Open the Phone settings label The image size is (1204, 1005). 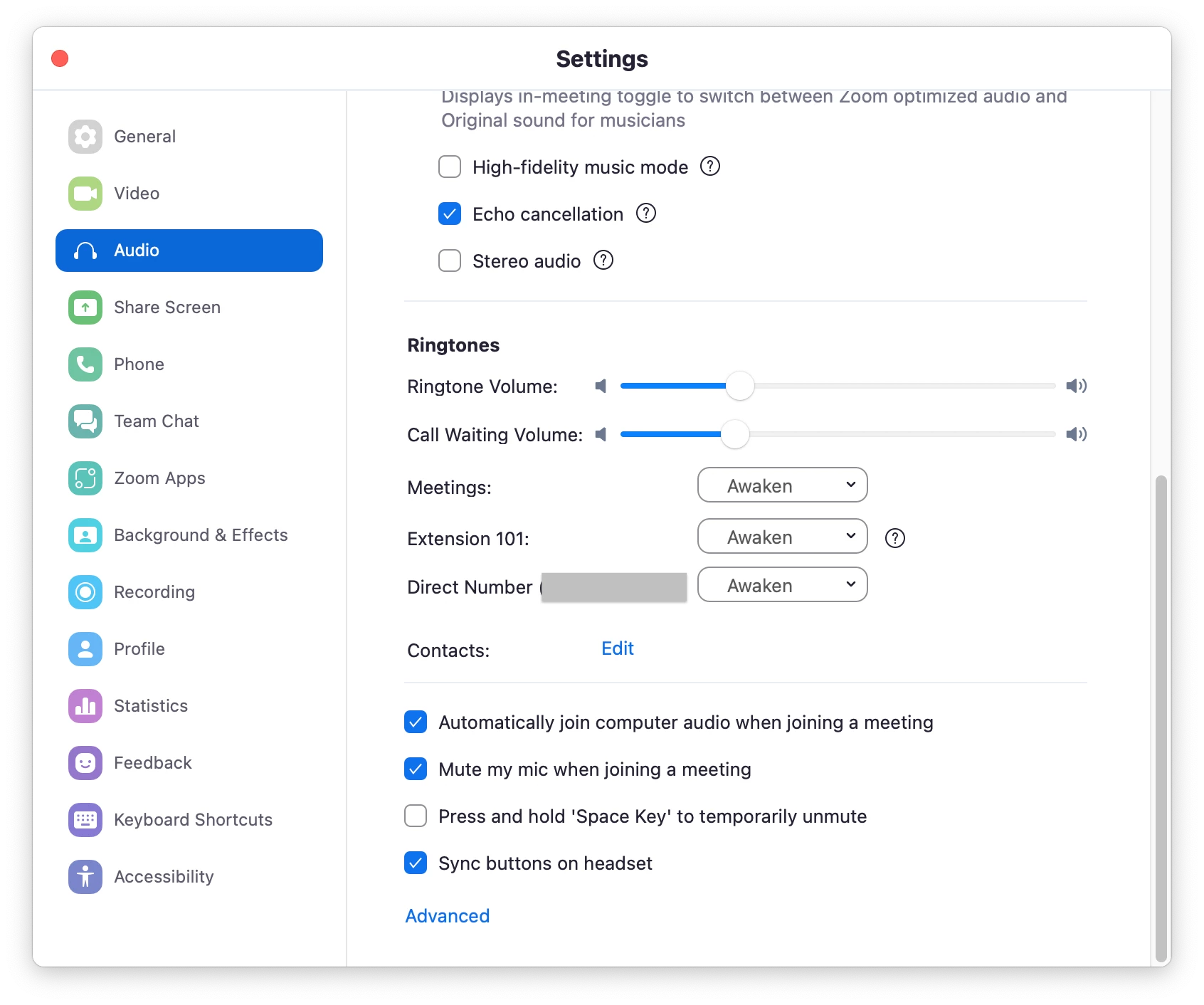click(139, 364)
